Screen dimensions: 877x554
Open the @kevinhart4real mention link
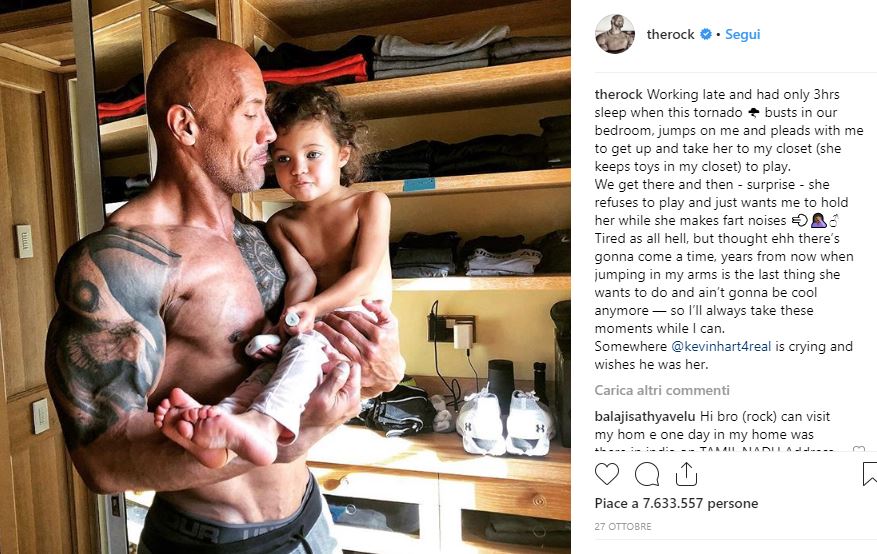click(x=721, y=346)
